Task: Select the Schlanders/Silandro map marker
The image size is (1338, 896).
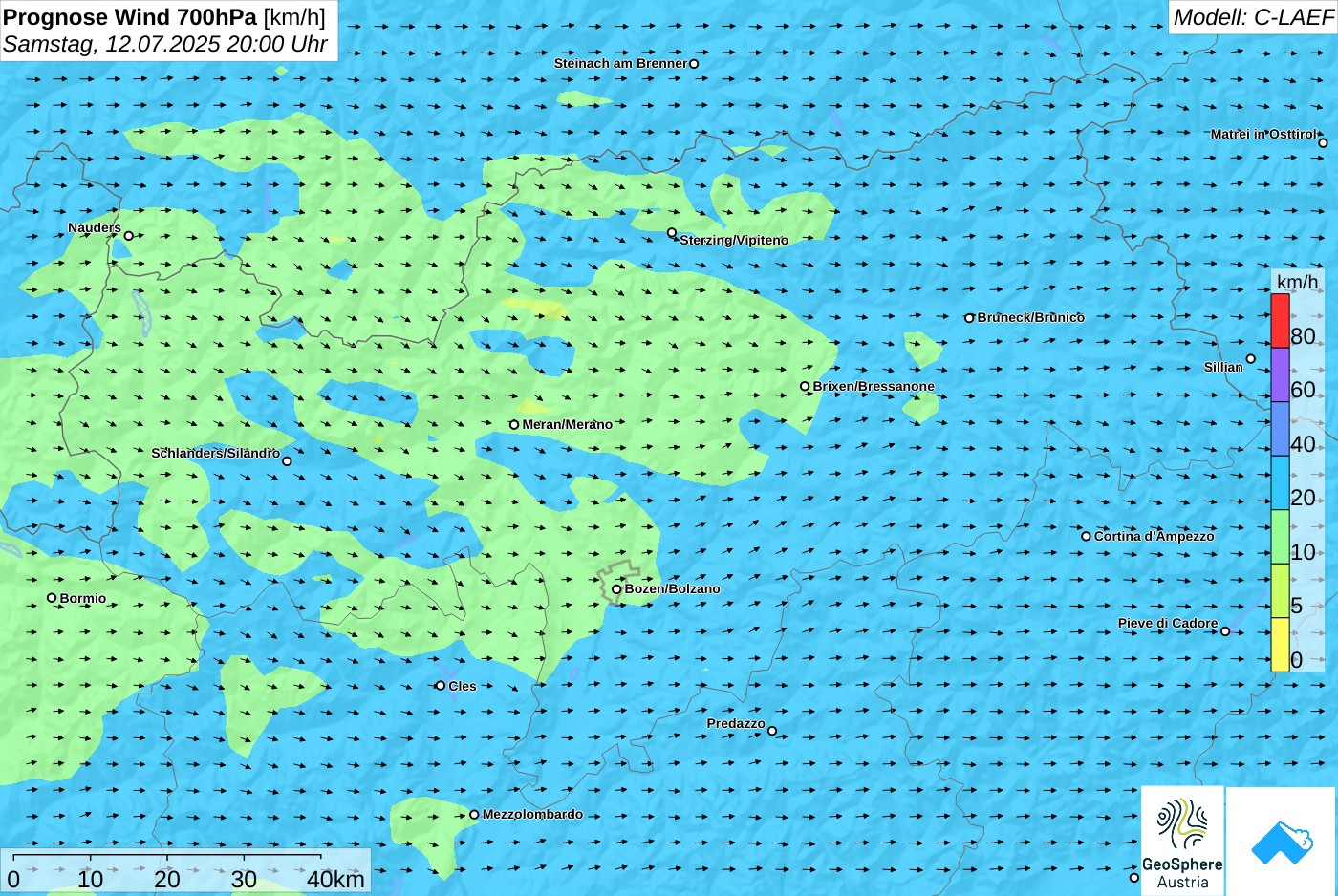Action: (x=287, y=461)
